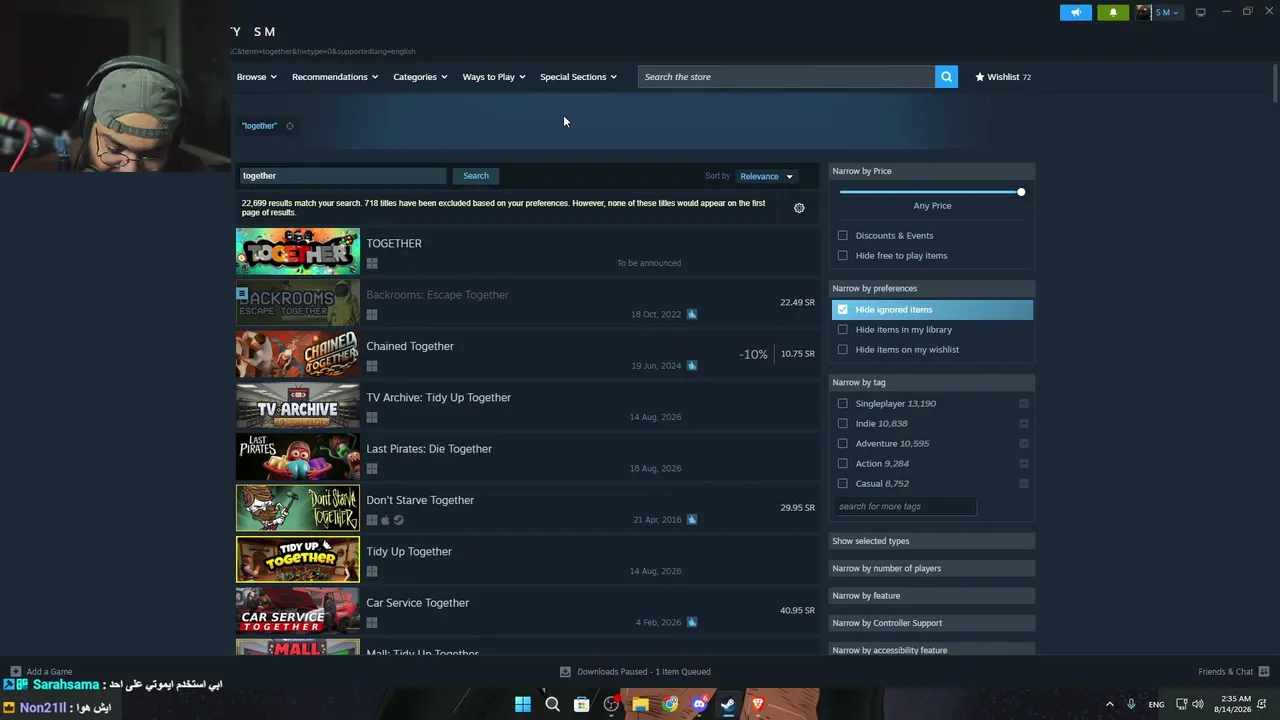Open the Categories menu
The height and width of the screenshot is (720, 1280).
pyautogui.click(x=420, y=77)
